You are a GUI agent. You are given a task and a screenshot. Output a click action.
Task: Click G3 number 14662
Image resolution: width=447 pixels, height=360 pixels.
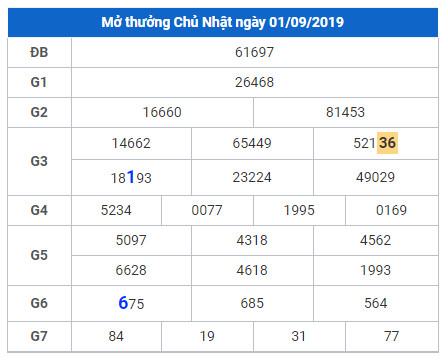(131, 143)
